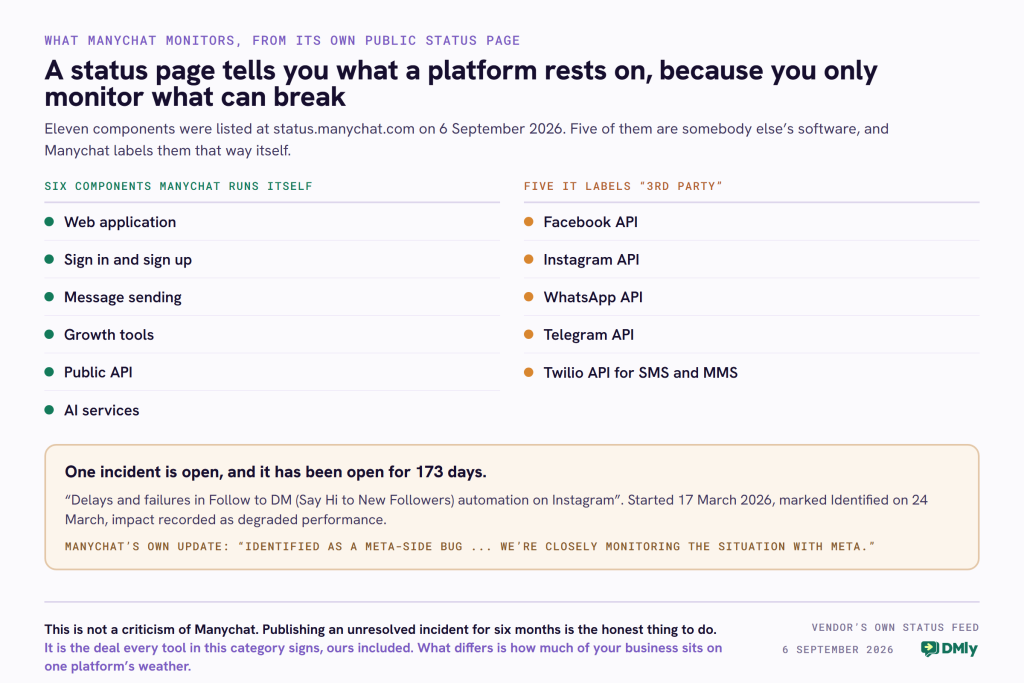Click green dot beside Web application
Image resolution: width=1024 pixels, height=683 pixels.
[49, 222]
